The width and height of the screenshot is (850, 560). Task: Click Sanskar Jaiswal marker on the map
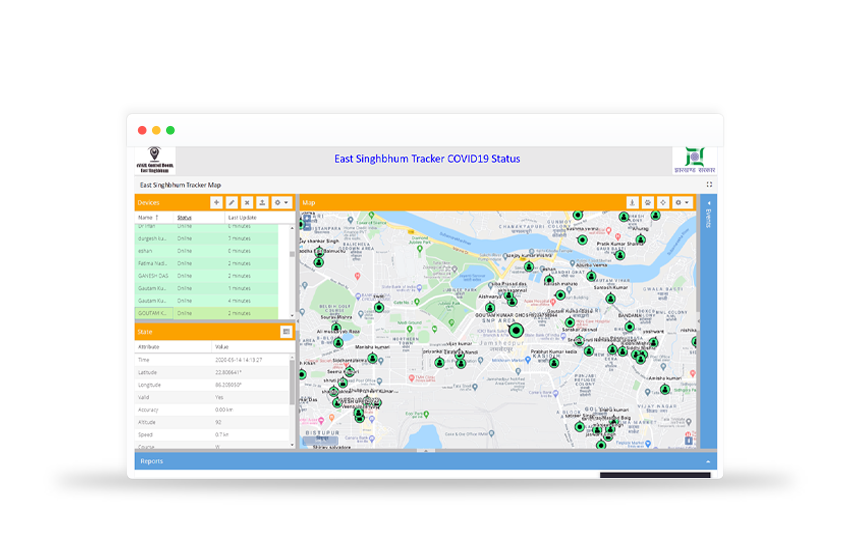click(x=579, y=340)
